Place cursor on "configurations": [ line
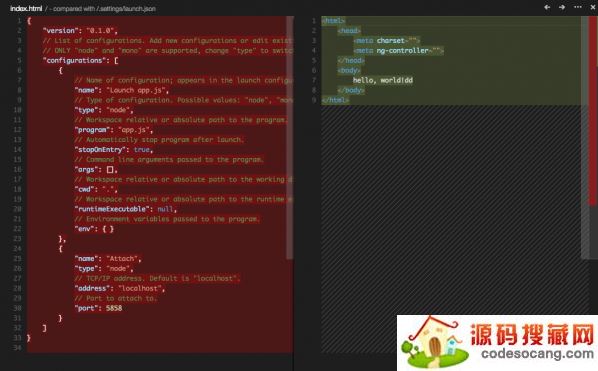 coord(80,60)
